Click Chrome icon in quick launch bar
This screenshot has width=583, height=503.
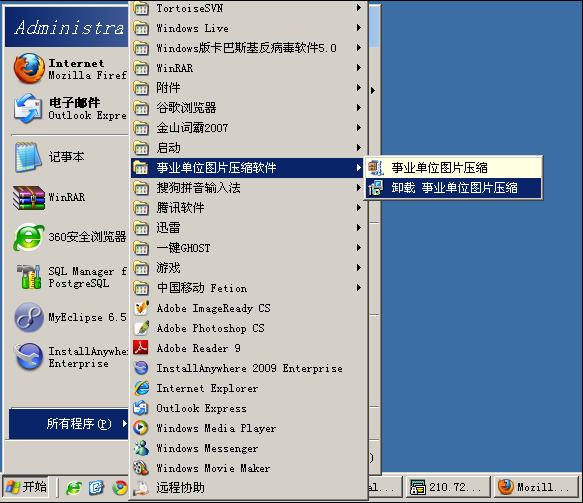(x=120, y=487)
